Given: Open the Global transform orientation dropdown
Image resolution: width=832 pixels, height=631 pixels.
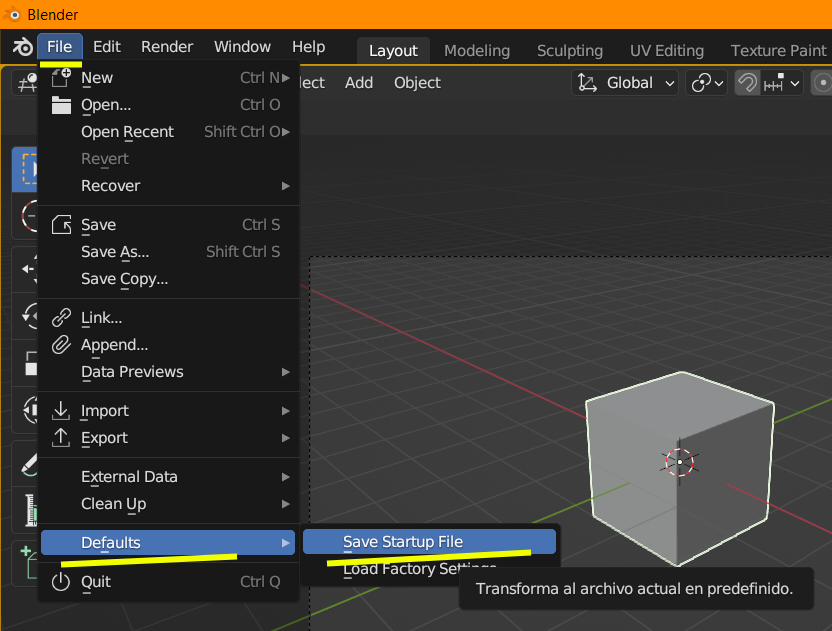Looking at the screenshot, I should point(625,83).
